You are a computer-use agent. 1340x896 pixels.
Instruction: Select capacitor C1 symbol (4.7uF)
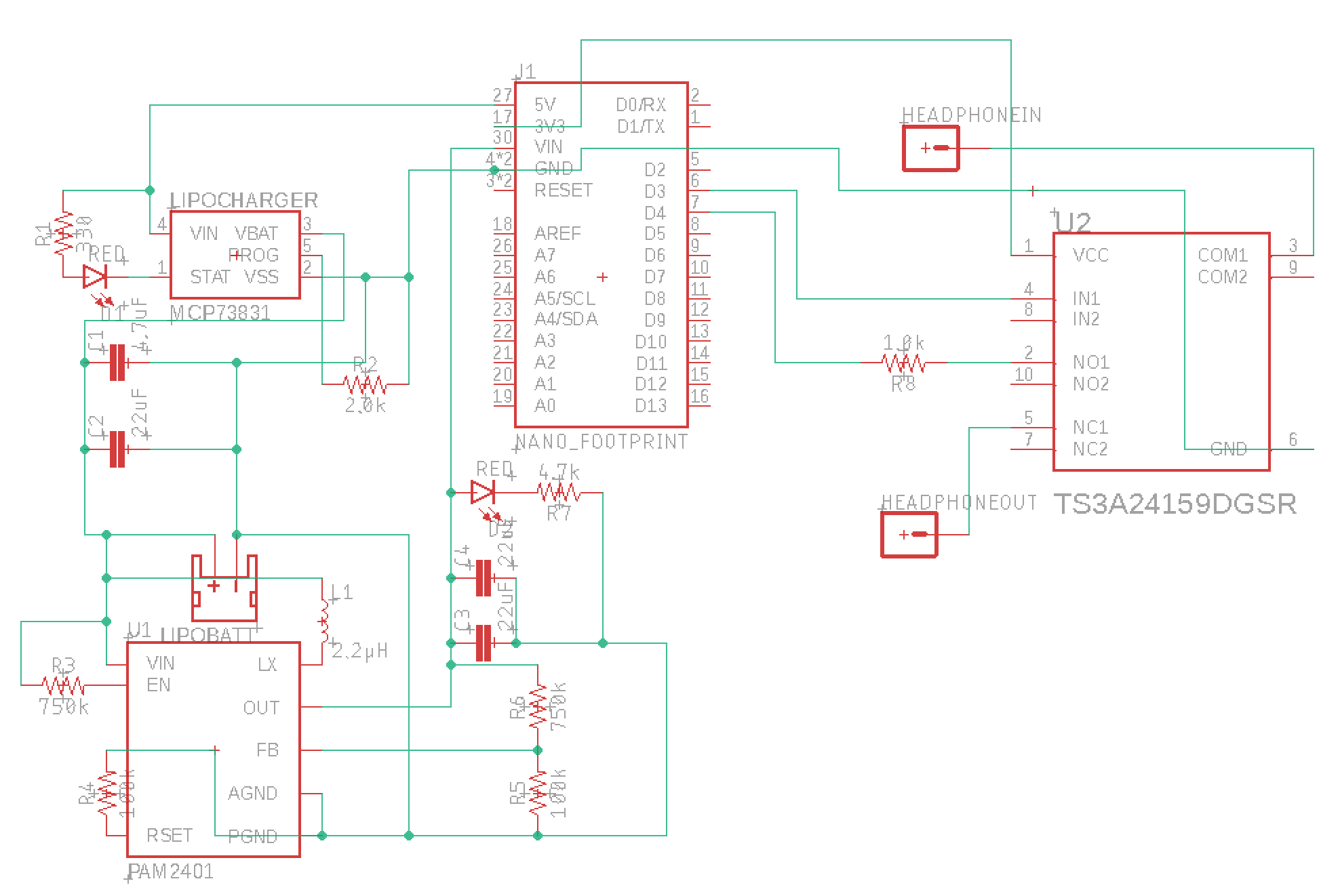click(x=117, y=363)
